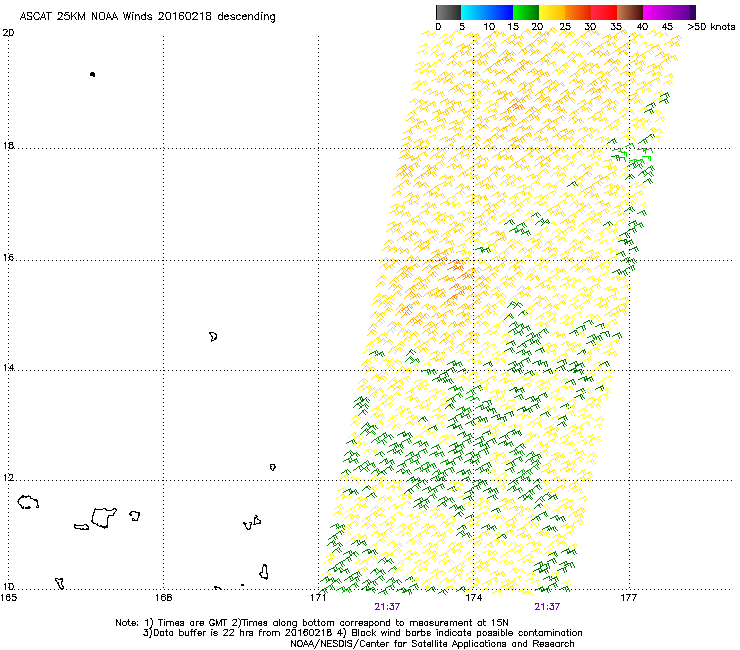Click the longitude label '177'
Image resolution: width=740 pixels, height=650 pixels.
tap(629, 598)
